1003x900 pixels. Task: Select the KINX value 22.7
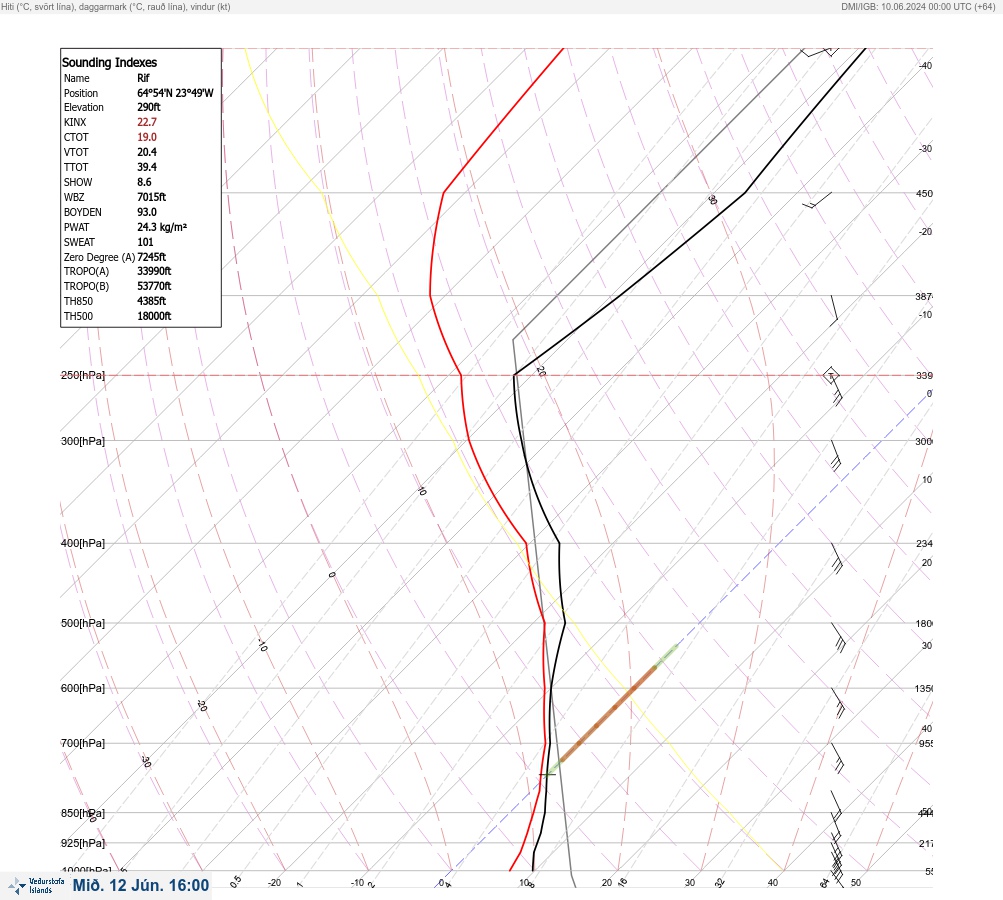click(x=146, y=122)
